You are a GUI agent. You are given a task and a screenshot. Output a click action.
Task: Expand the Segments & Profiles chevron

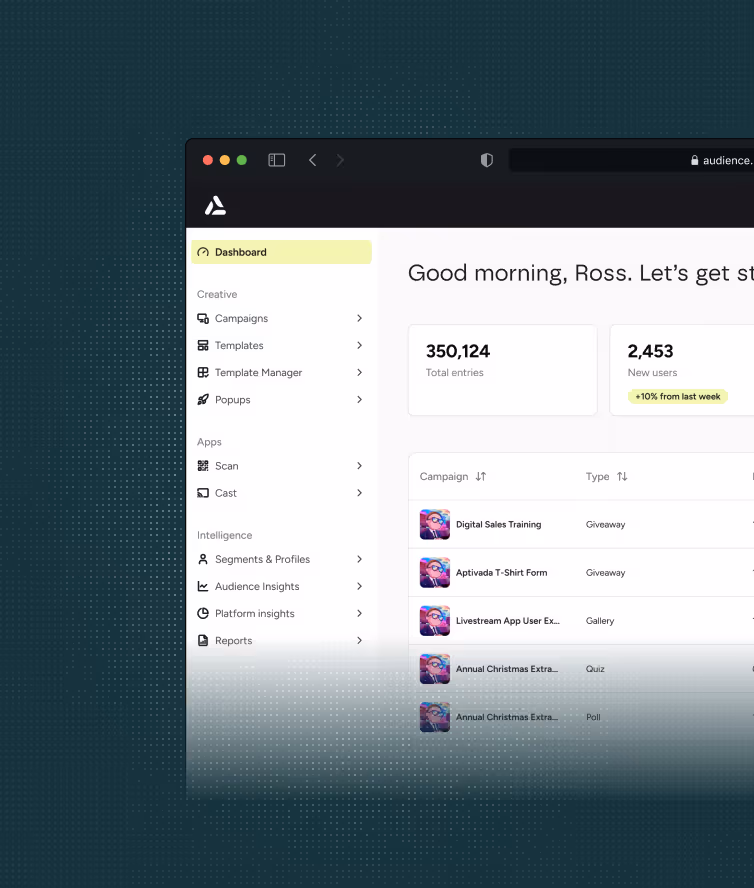360,560
